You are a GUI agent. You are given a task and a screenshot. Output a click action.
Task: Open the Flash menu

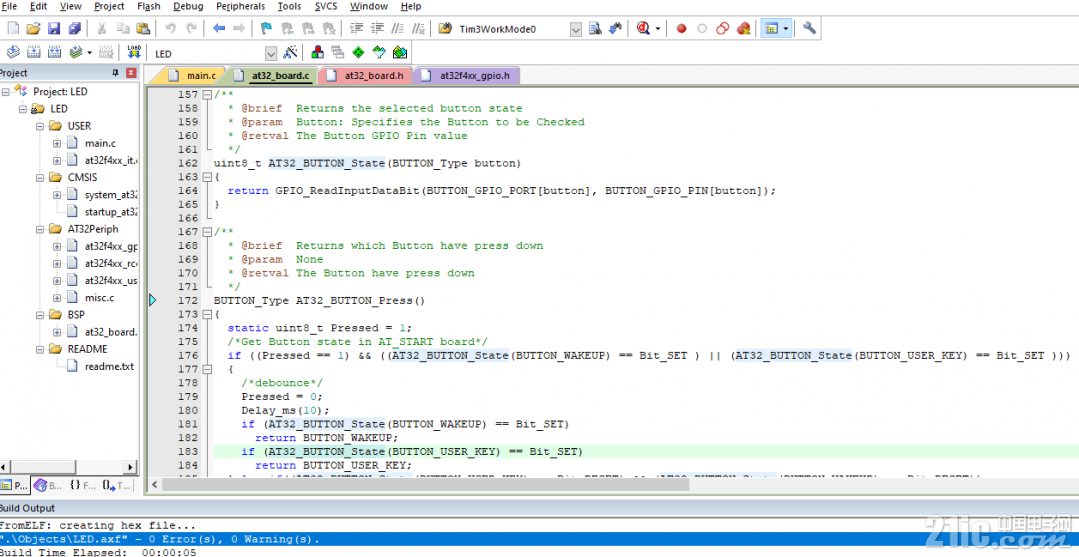click(149, 6)
